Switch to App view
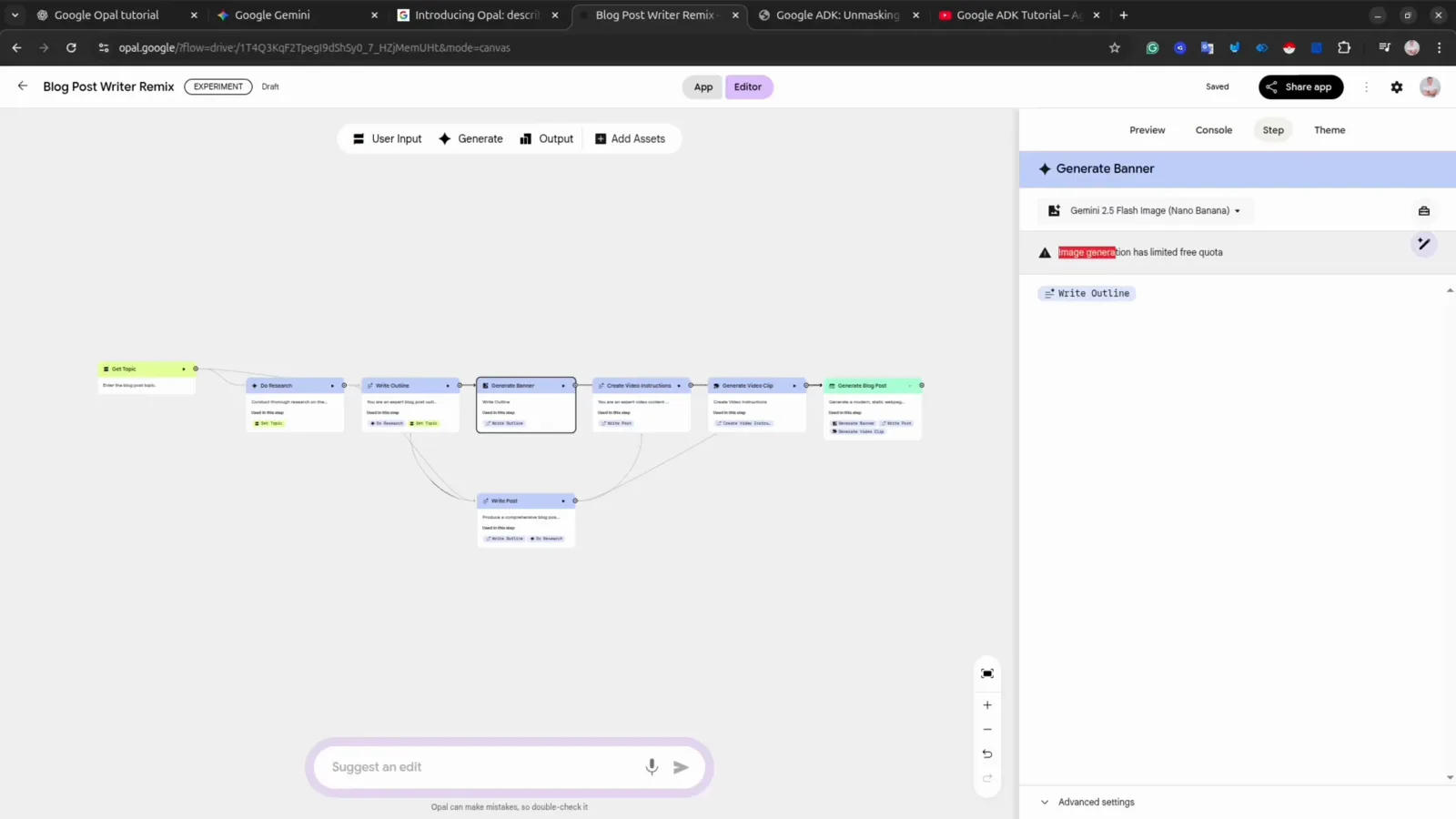The image size is (1456, 819). (703, 87)
